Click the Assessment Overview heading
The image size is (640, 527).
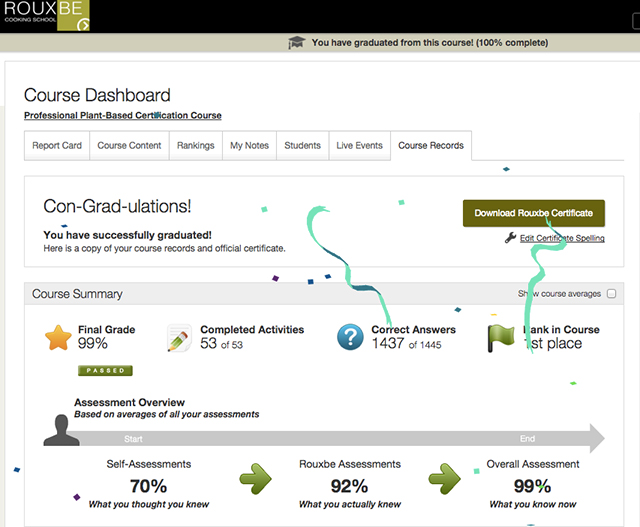pos(129,402)
